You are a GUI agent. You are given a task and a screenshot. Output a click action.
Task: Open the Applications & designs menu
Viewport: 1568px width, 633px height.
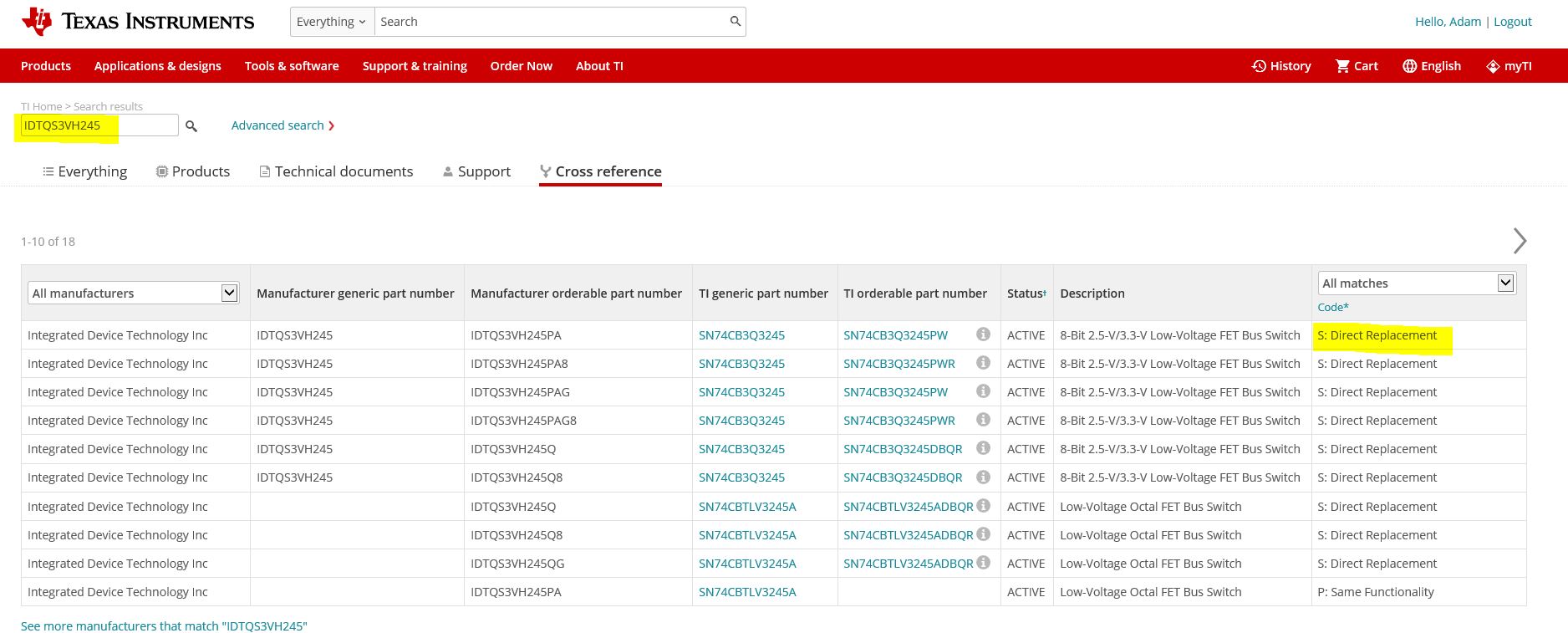tap(158, 66)
